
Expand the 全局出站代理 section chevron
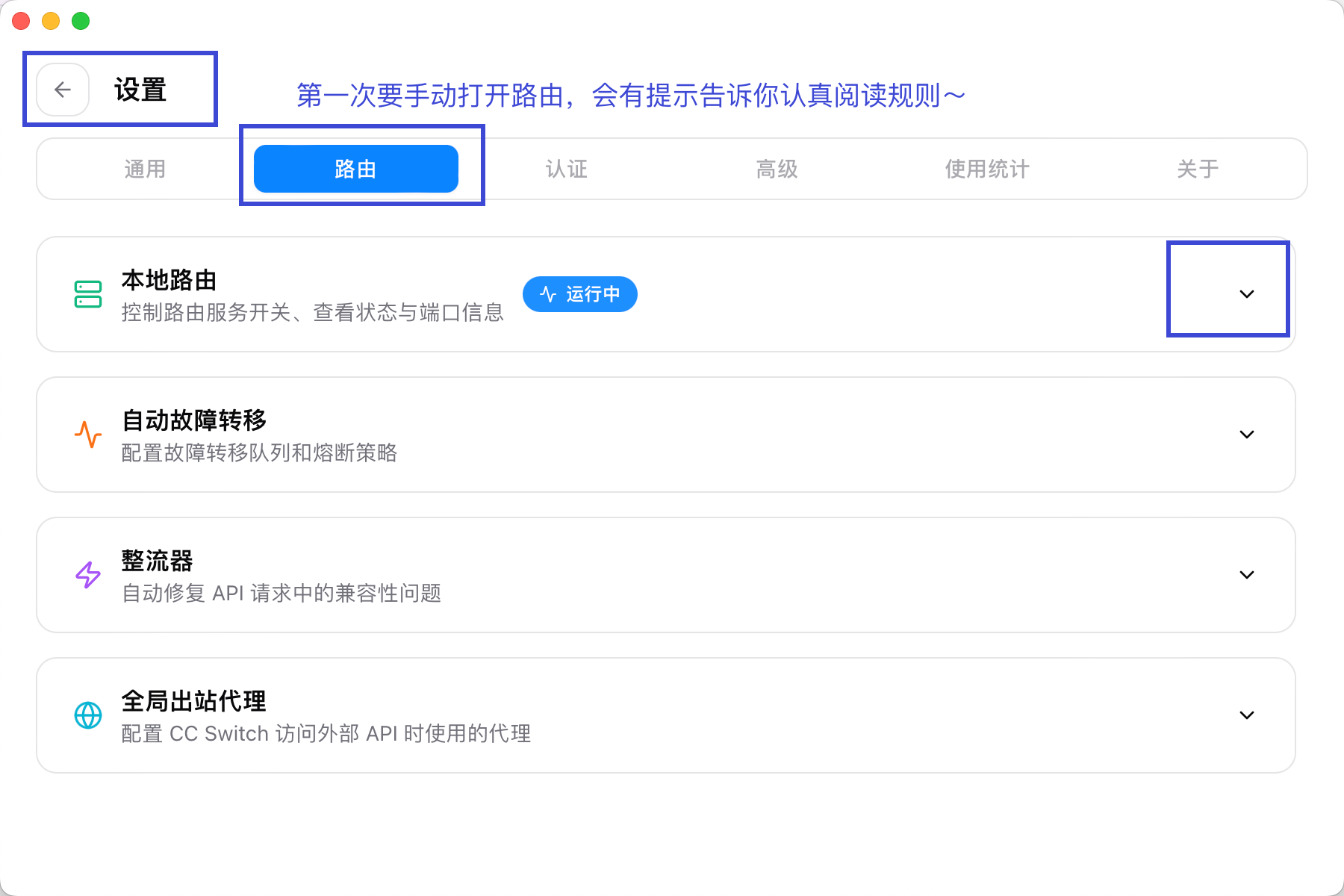coord(1247,715)
